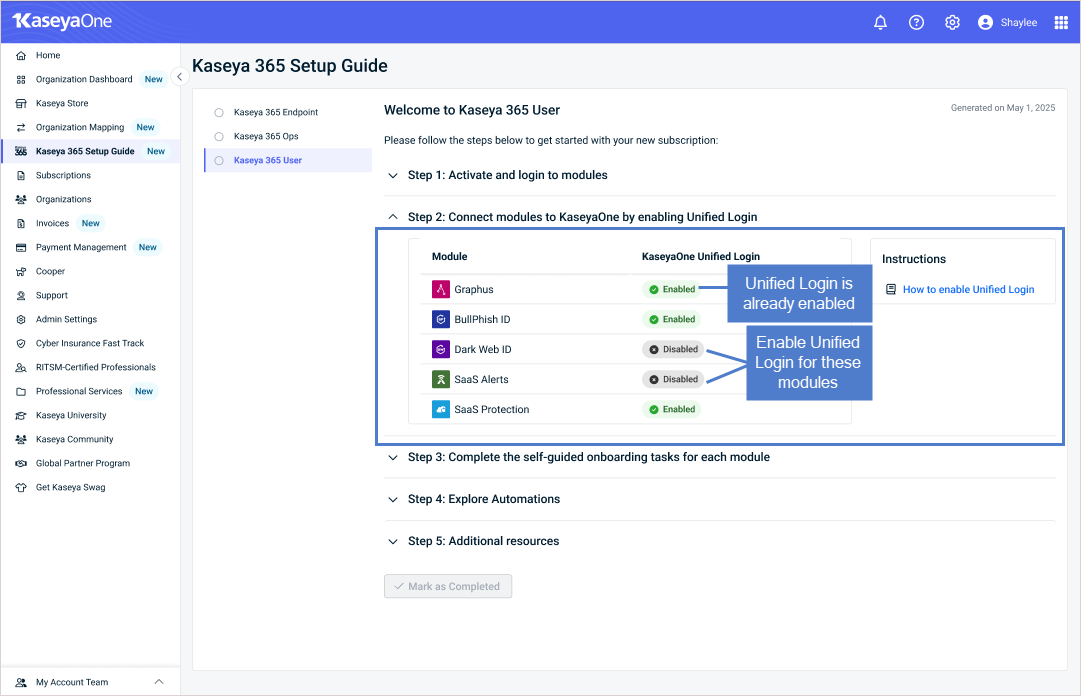Click the Kaseya University graduation cap icon
Screen dimensions: 1081x696
(21, 416)
